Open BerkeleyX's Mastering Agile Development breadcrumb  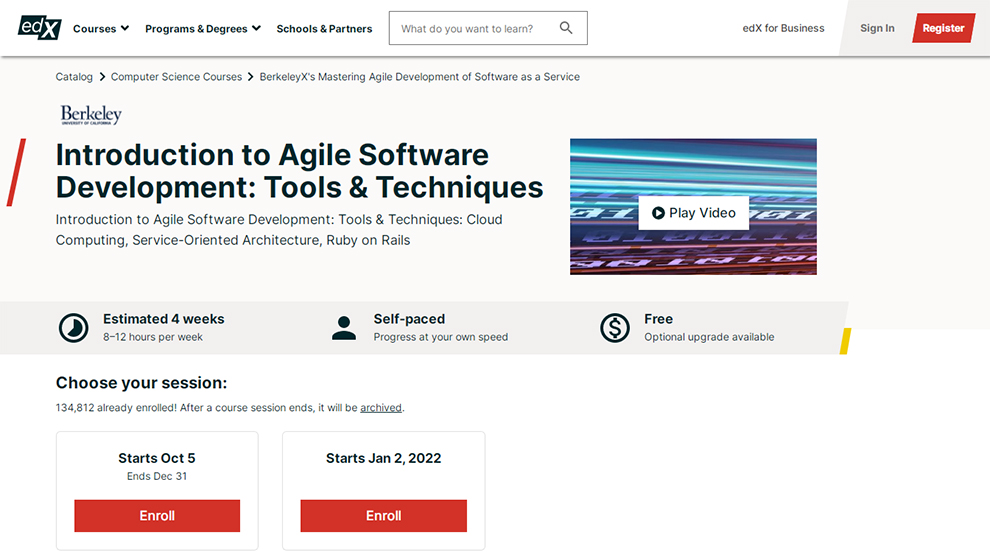pos(419,76)
